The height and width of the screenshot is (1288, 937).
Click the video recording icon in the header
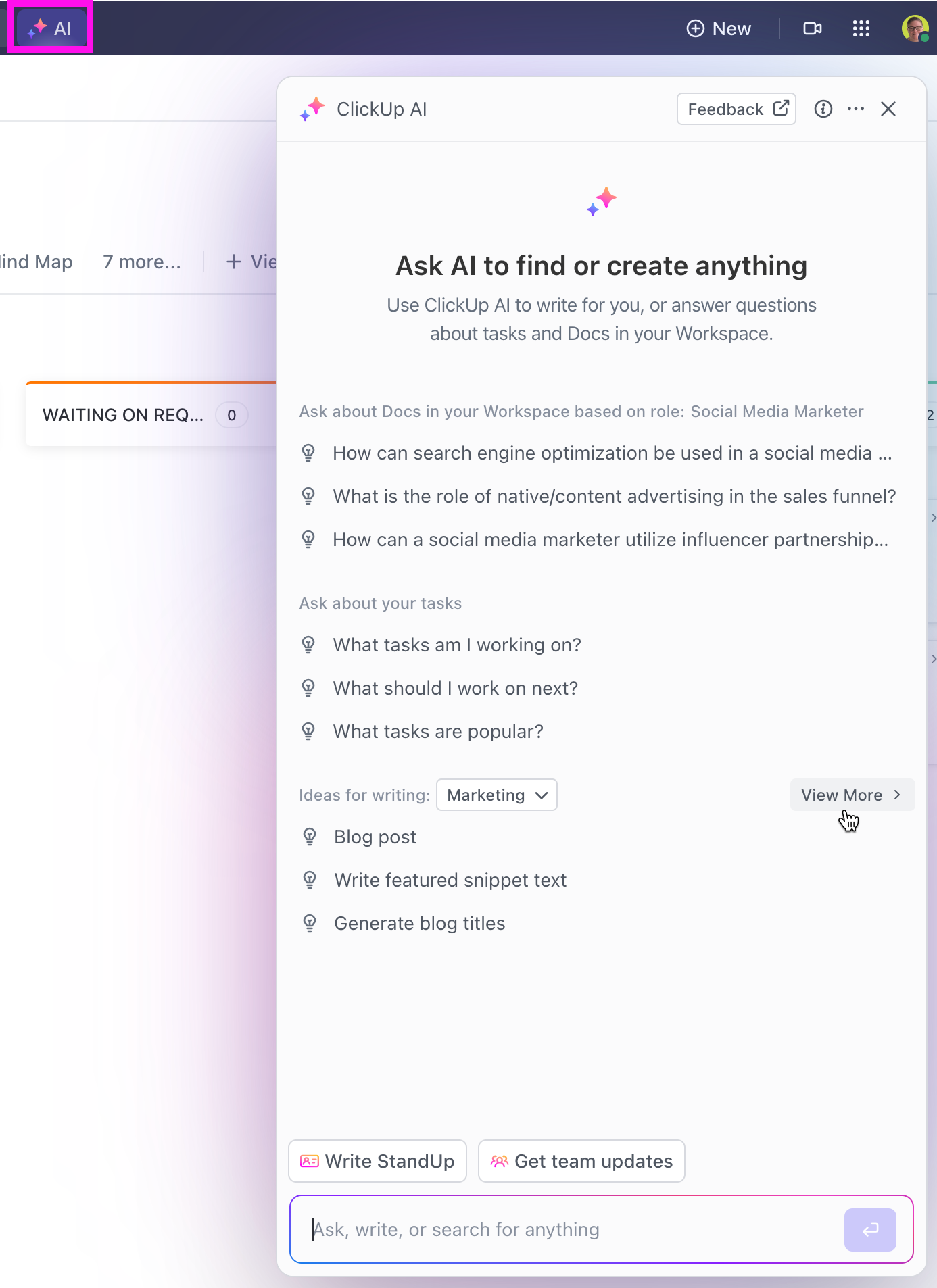click(812, 28)
